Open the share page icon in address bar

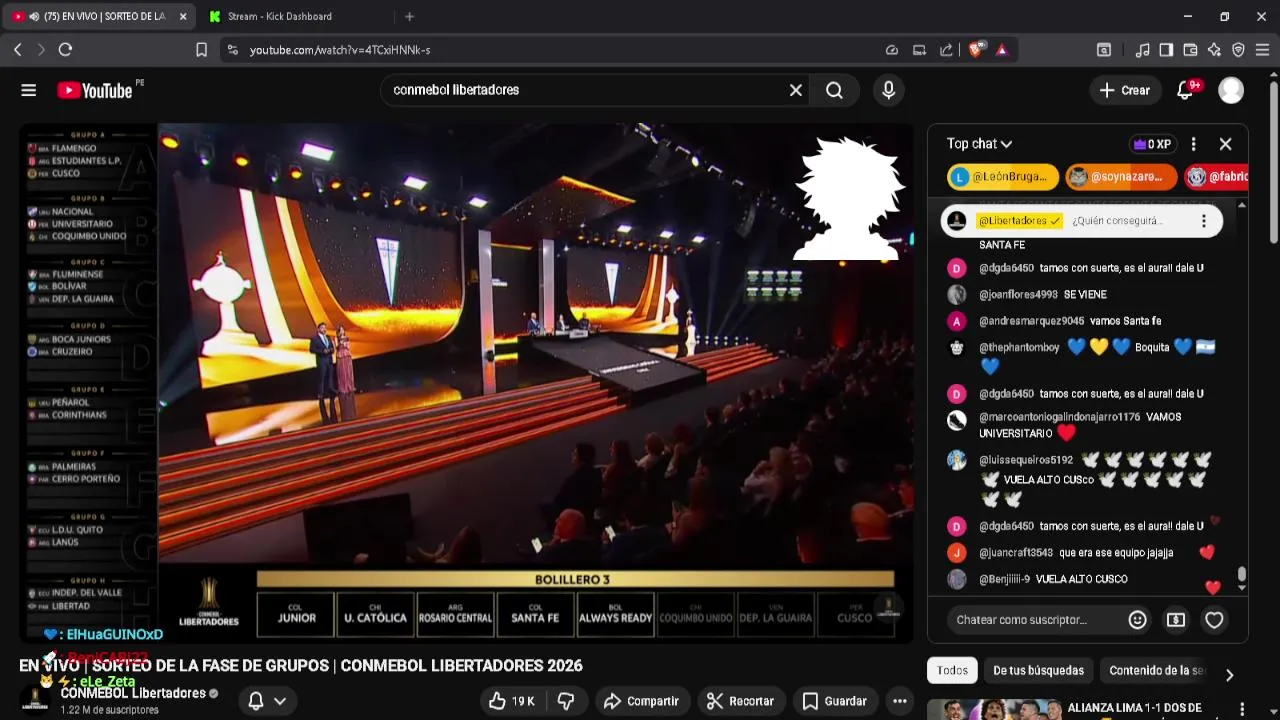[x=946, y=50]
